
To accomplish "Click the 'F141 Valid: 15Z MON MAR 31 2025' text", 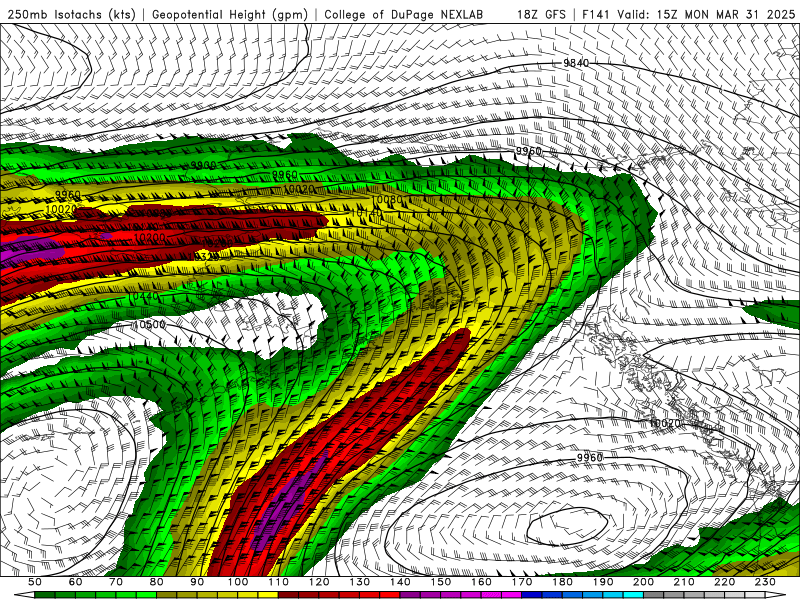I will [688, 15].
